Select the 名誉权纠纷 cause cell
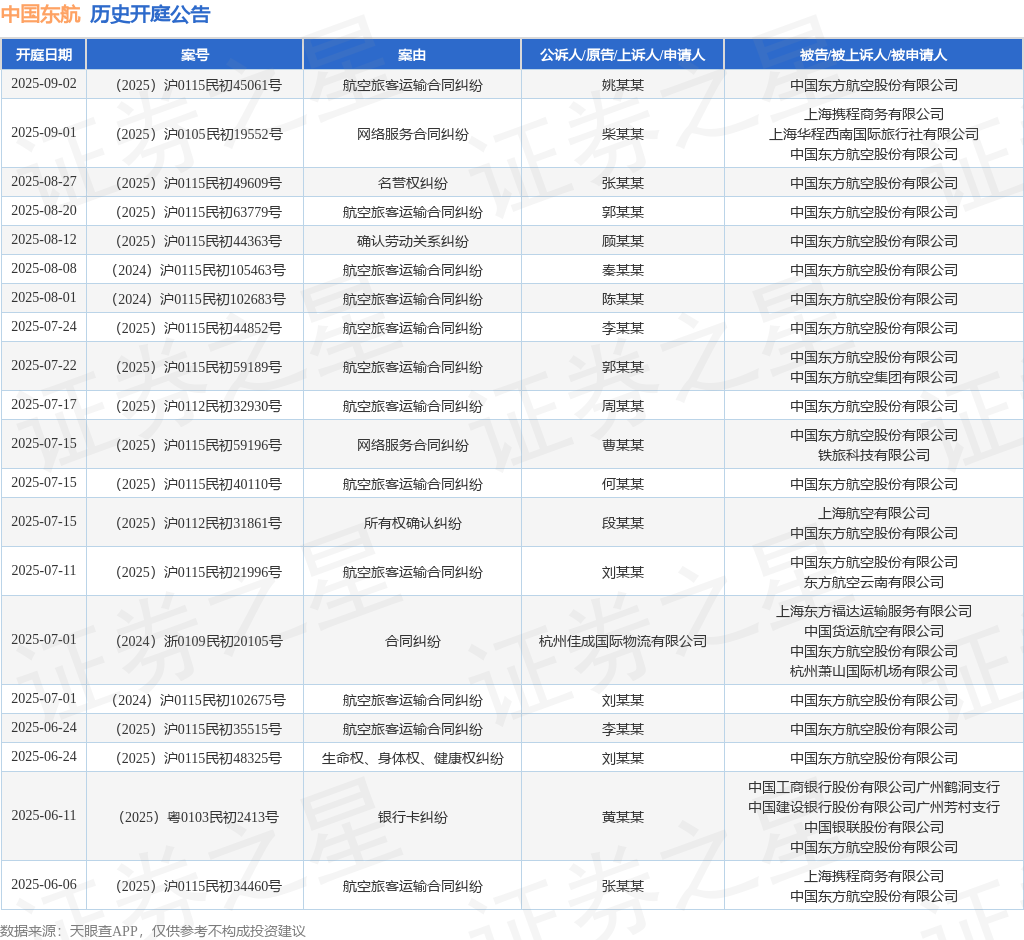The image size is (1024, 940). (412, 183)
